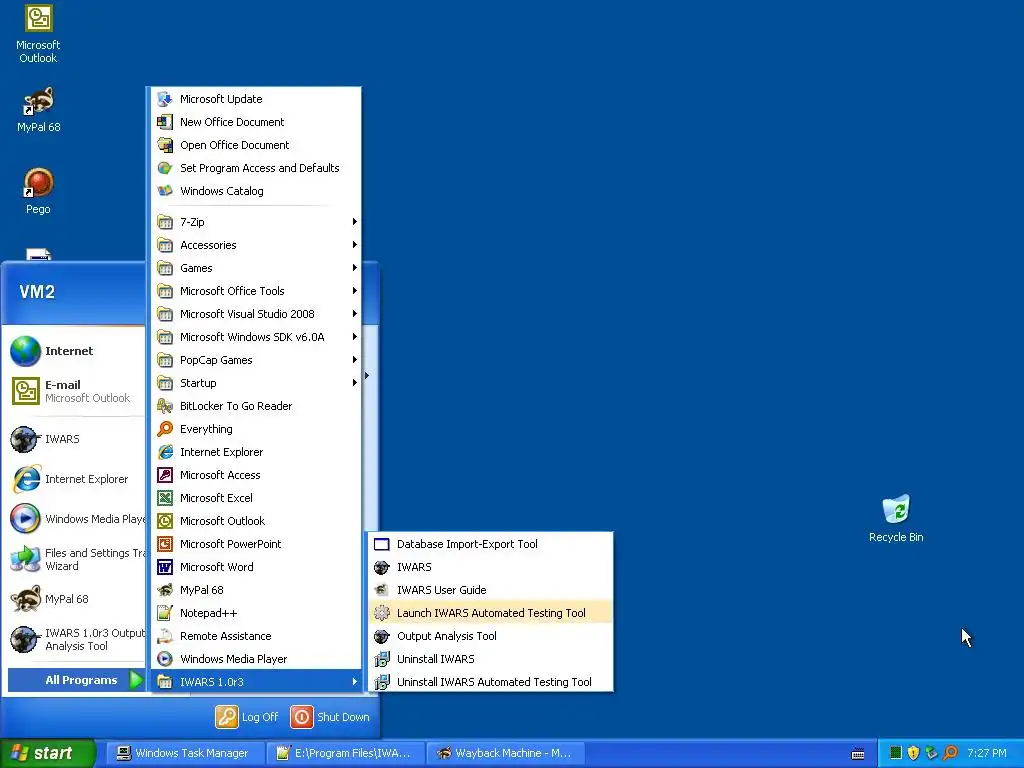Switch to Wayback Machine taskbar item
The width and height of the screenshot is (1024, 768).
pos(505,754)
